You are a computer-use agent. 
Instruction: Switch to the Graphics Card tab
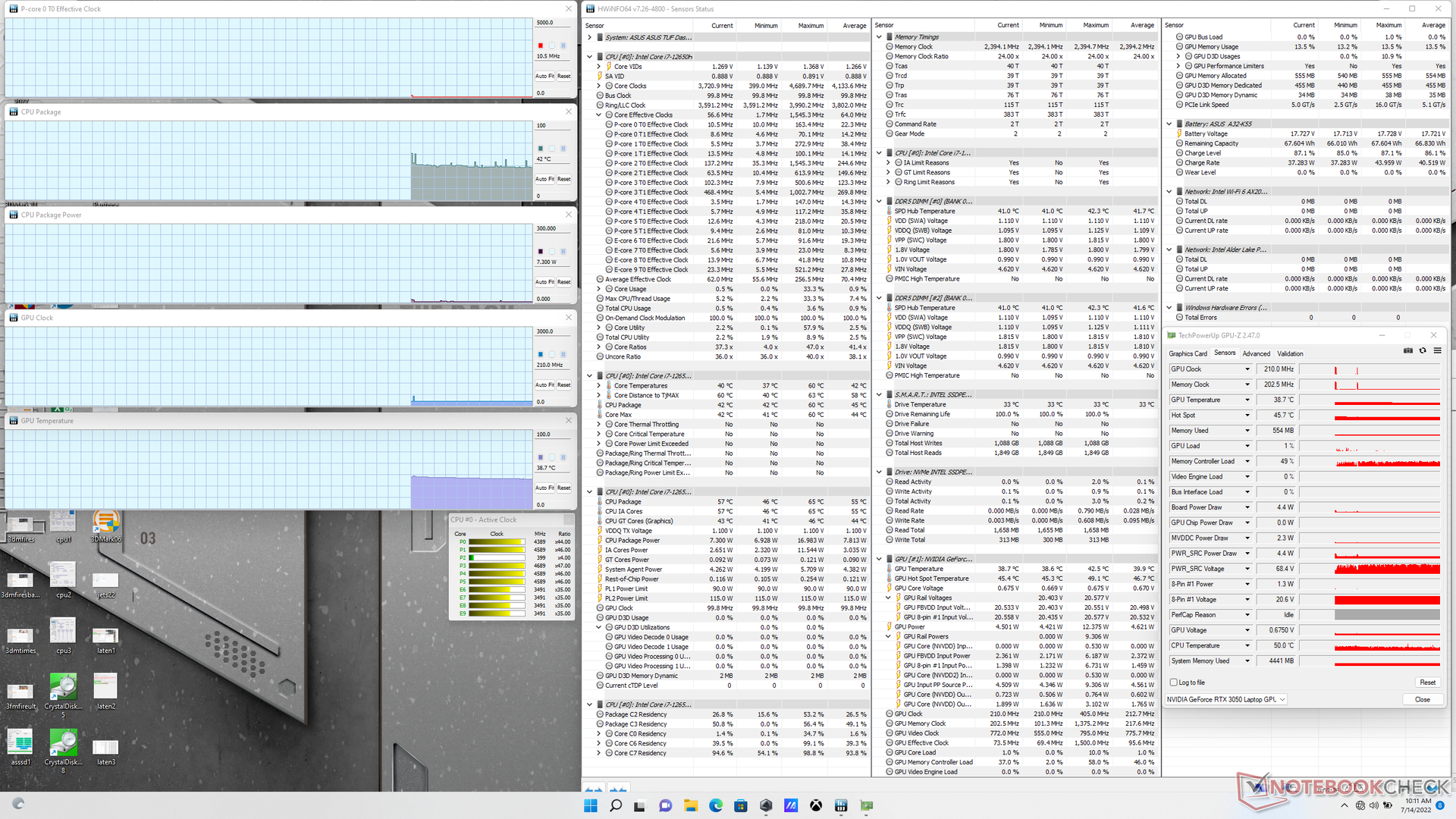tap(1188, 353)
